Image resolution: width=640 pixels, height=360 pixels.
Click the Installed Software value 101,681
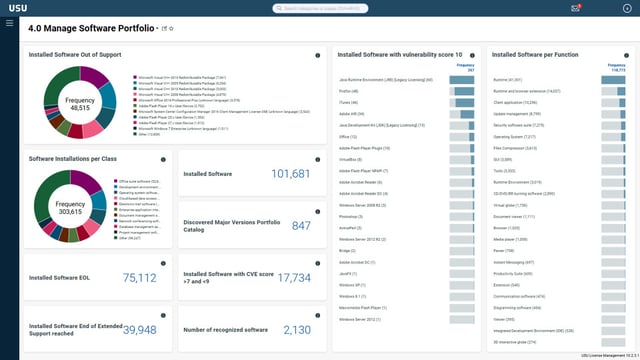click(x=291, y=174)
